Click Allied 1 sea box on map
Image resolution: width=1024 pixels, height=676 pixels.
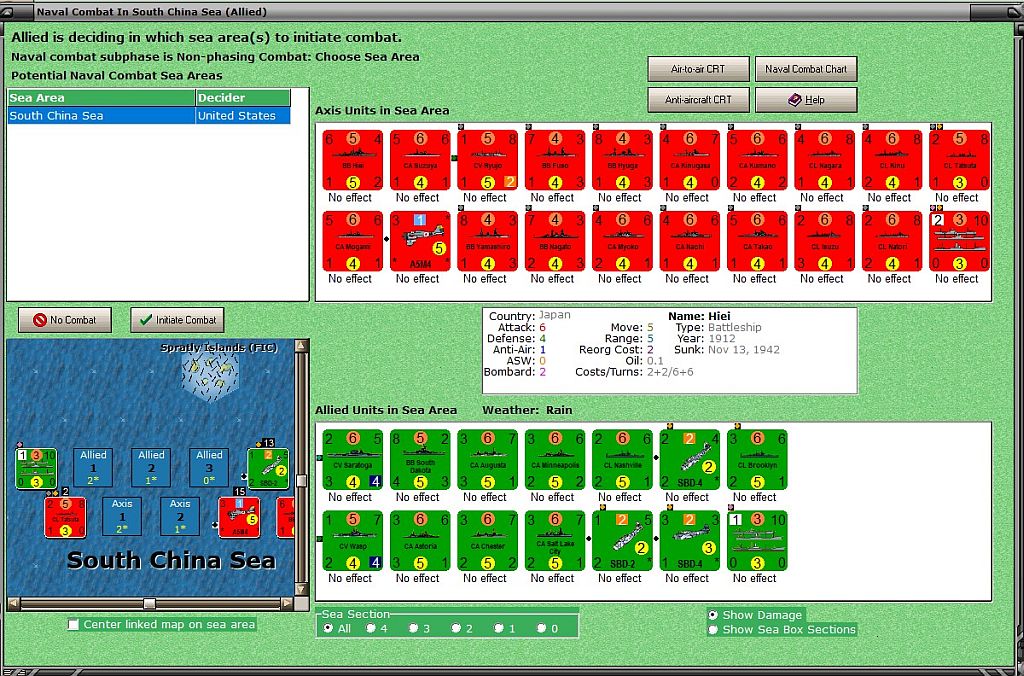pyautogui.click(x=93, y=468)
